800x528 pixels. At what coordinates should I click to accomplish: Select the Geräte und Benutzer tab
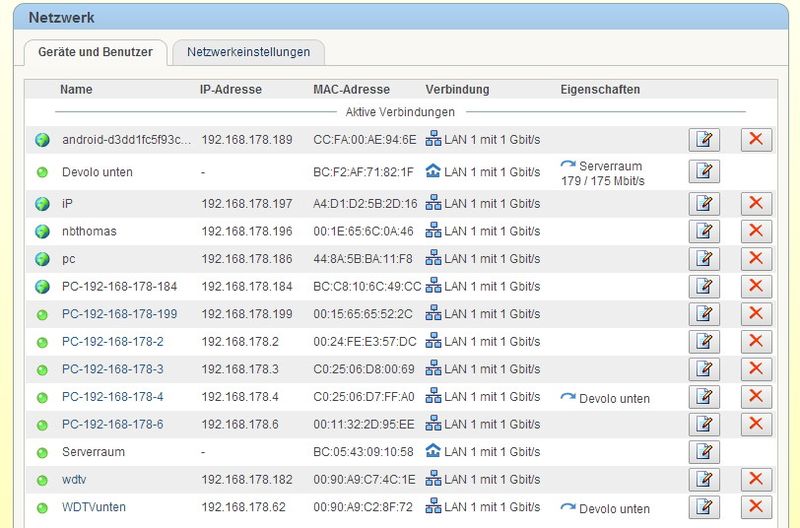click(96, 52)
